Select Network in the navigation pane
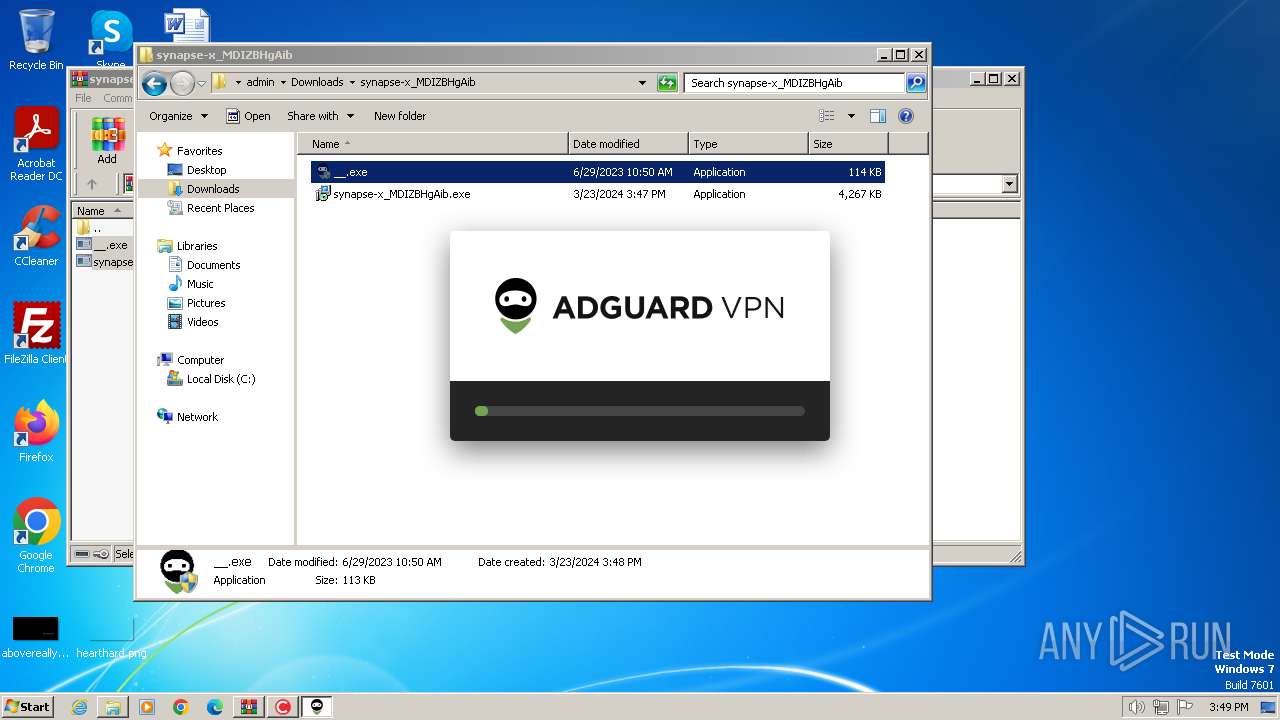1280x720 pixels. click(x=197, y=417)
